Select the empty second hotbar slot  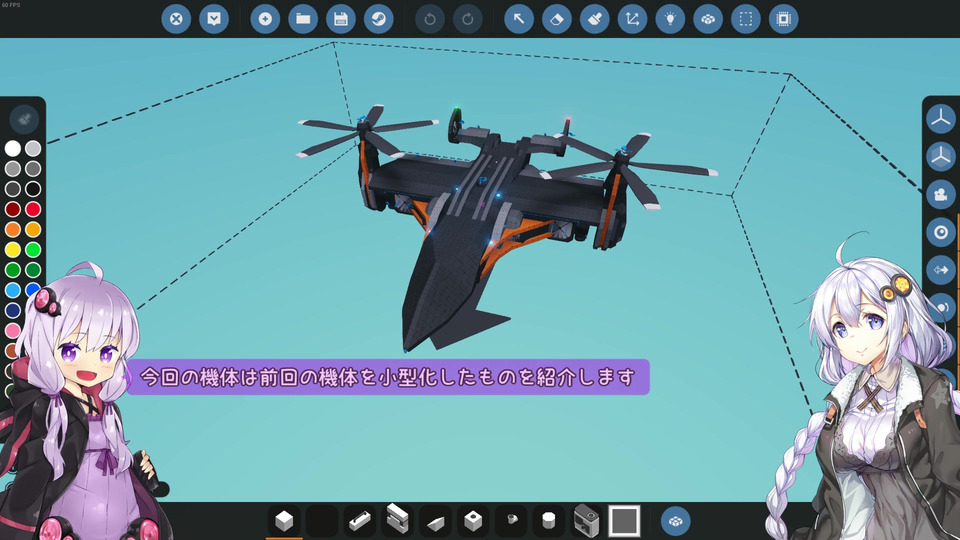coord(322,521)
